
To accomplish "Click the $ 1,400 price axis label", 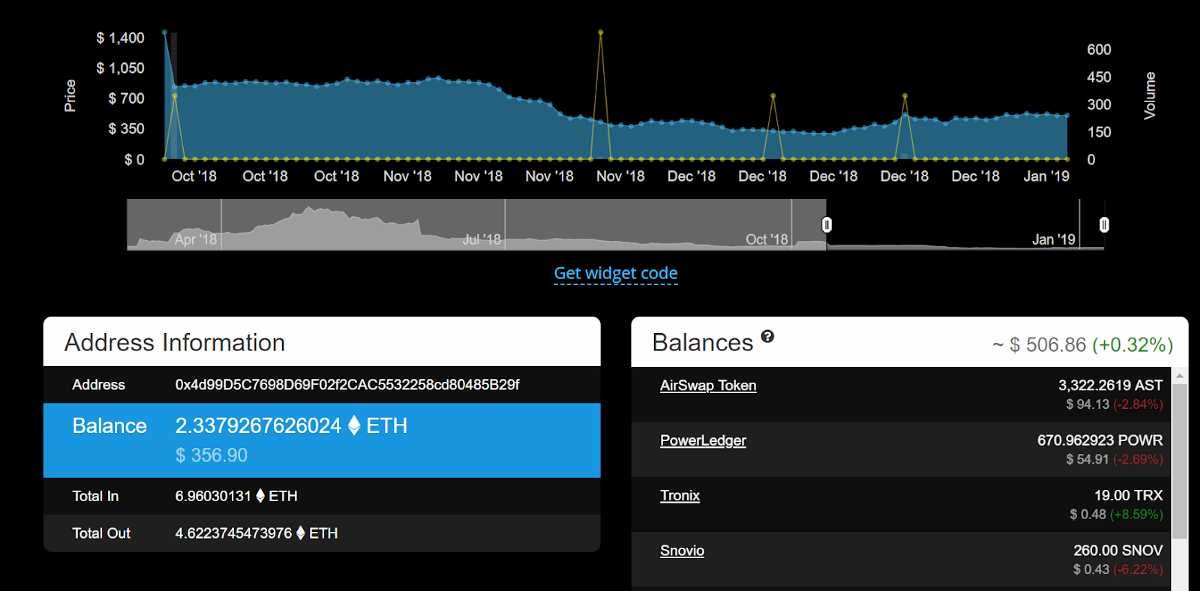I will pyautogui.click(x=120, y=38).
